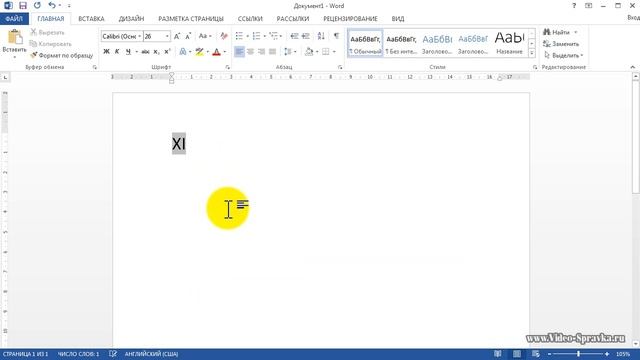Toggle italic (К) formatting
The width and height of the screenshot is (640, 360).
[x=117, y=51]
